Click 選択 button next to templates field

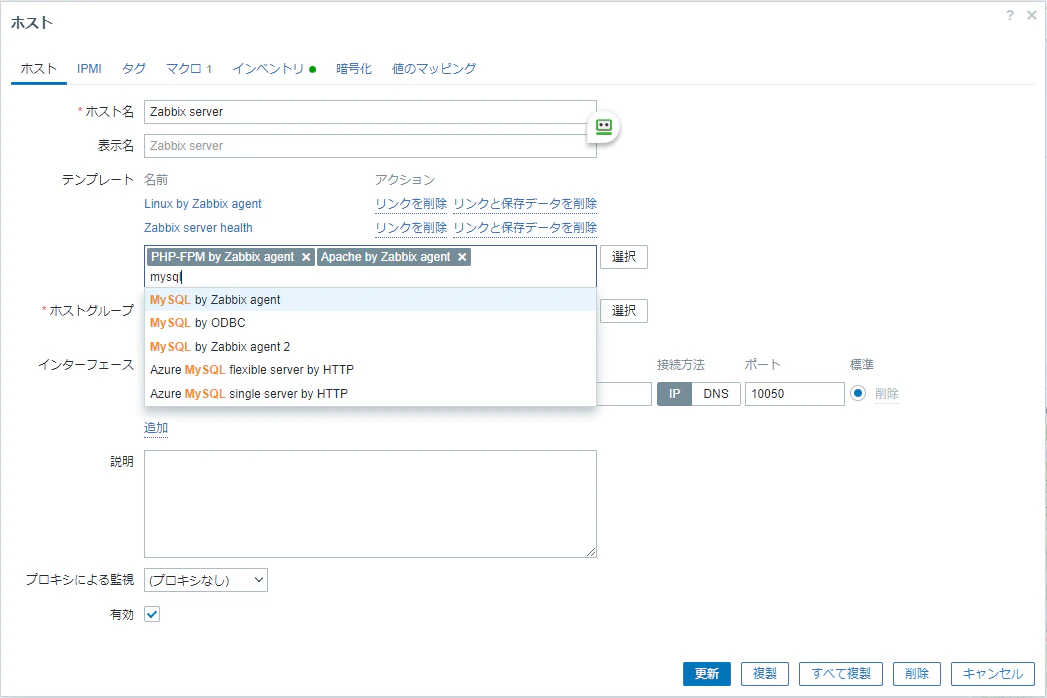624,257
